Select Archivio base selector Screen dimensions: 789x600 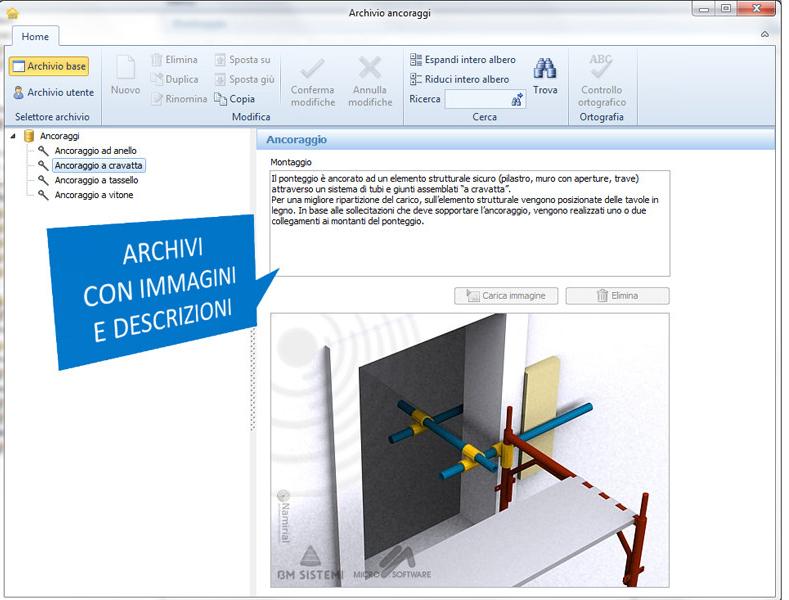click(x=49, y=66)
